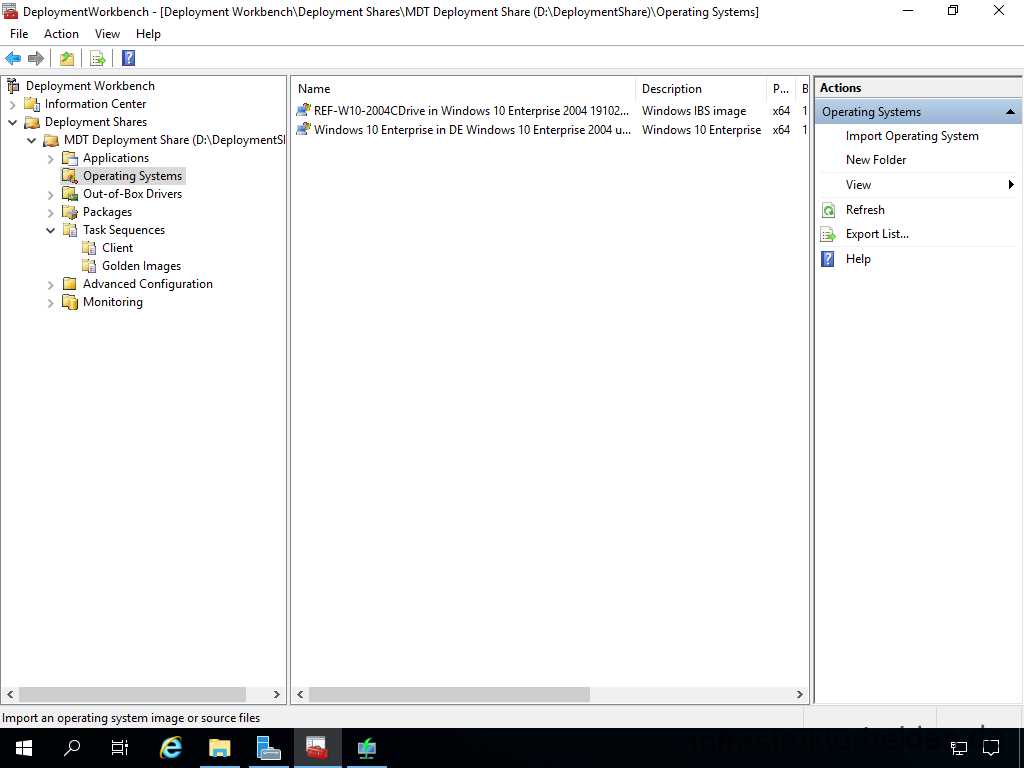The height and width of the screenshot is (768, 1024).
Task: Open Server Manager from the taskbar
Action: [x=268, y=748]
